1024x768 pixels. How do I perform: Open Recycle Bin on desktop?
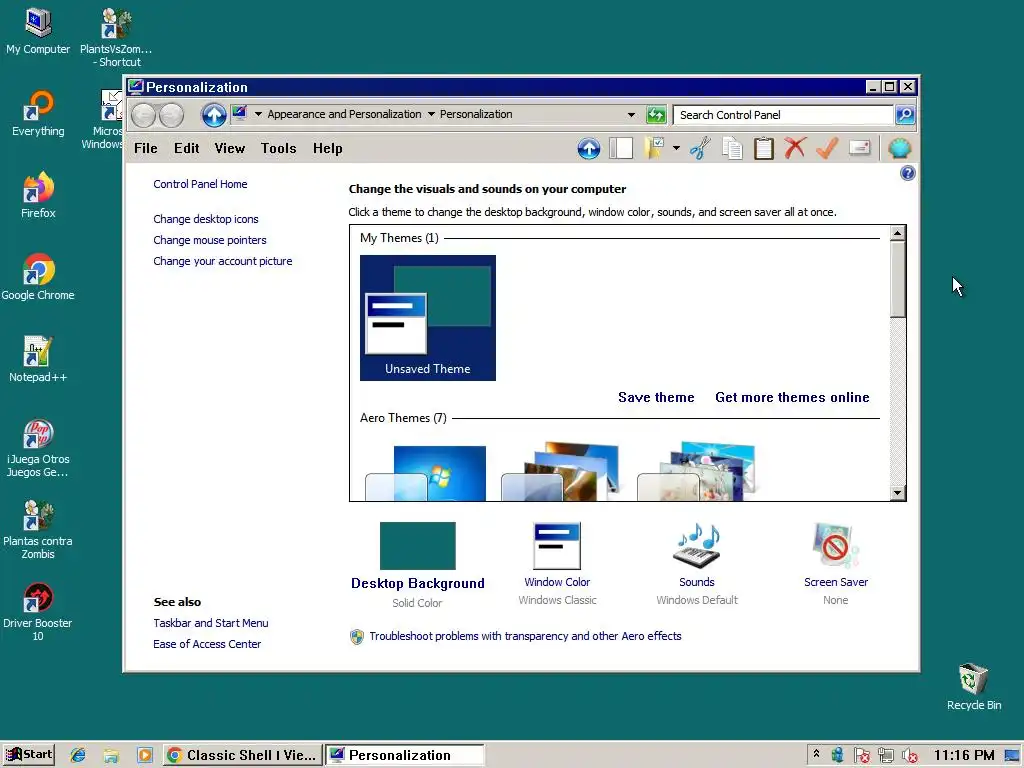tap(974, 686)
